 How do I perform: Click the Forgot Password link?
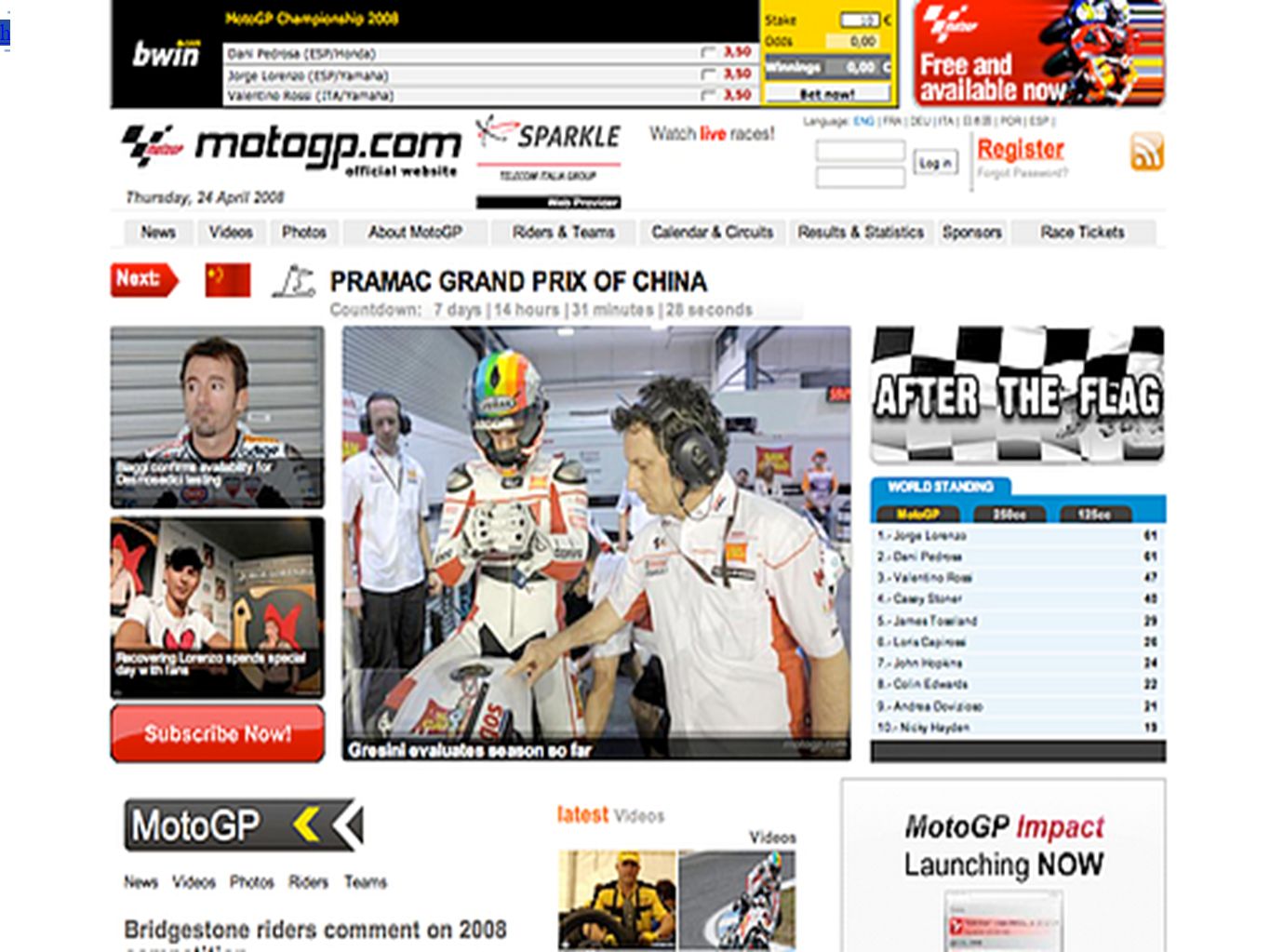click(x=1023, y=172)
